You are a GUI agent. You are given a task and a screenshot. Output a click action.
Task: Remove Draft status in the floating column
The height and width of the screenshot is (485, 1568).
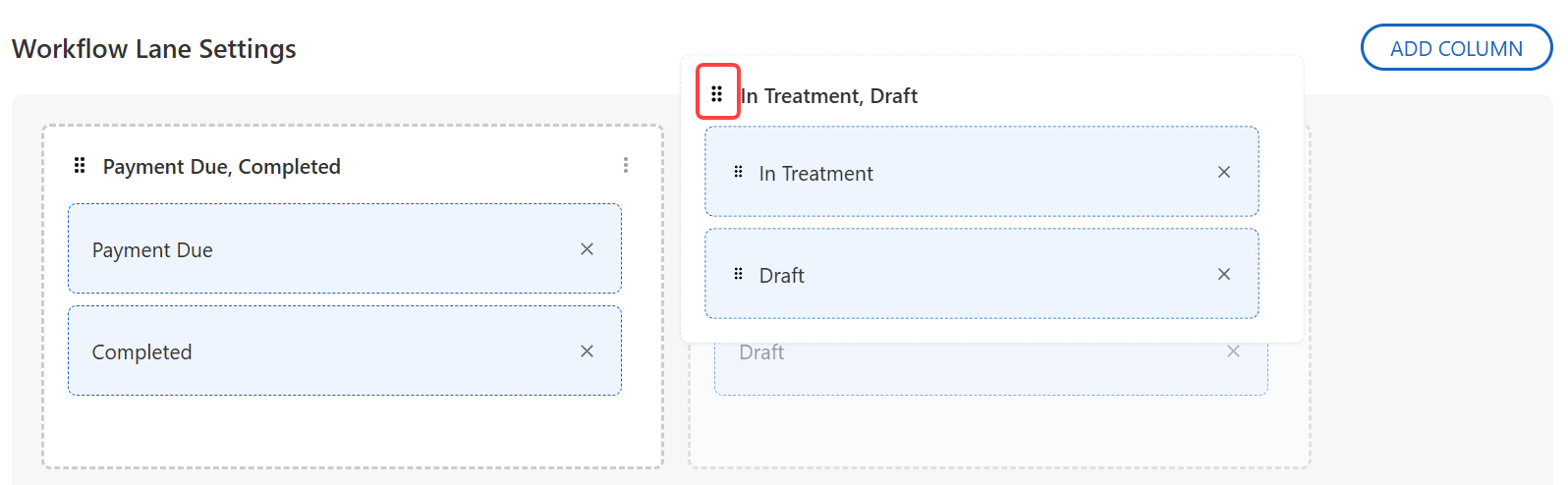pos(1224,274)
